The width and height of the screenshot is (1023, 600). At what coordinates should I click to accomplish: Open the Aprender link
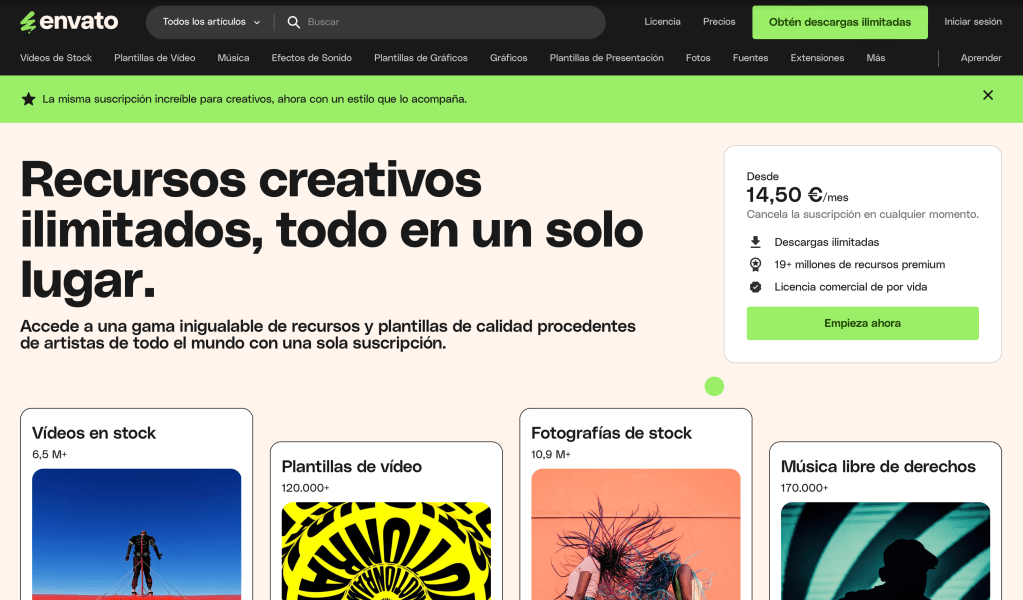click(980, 58)
